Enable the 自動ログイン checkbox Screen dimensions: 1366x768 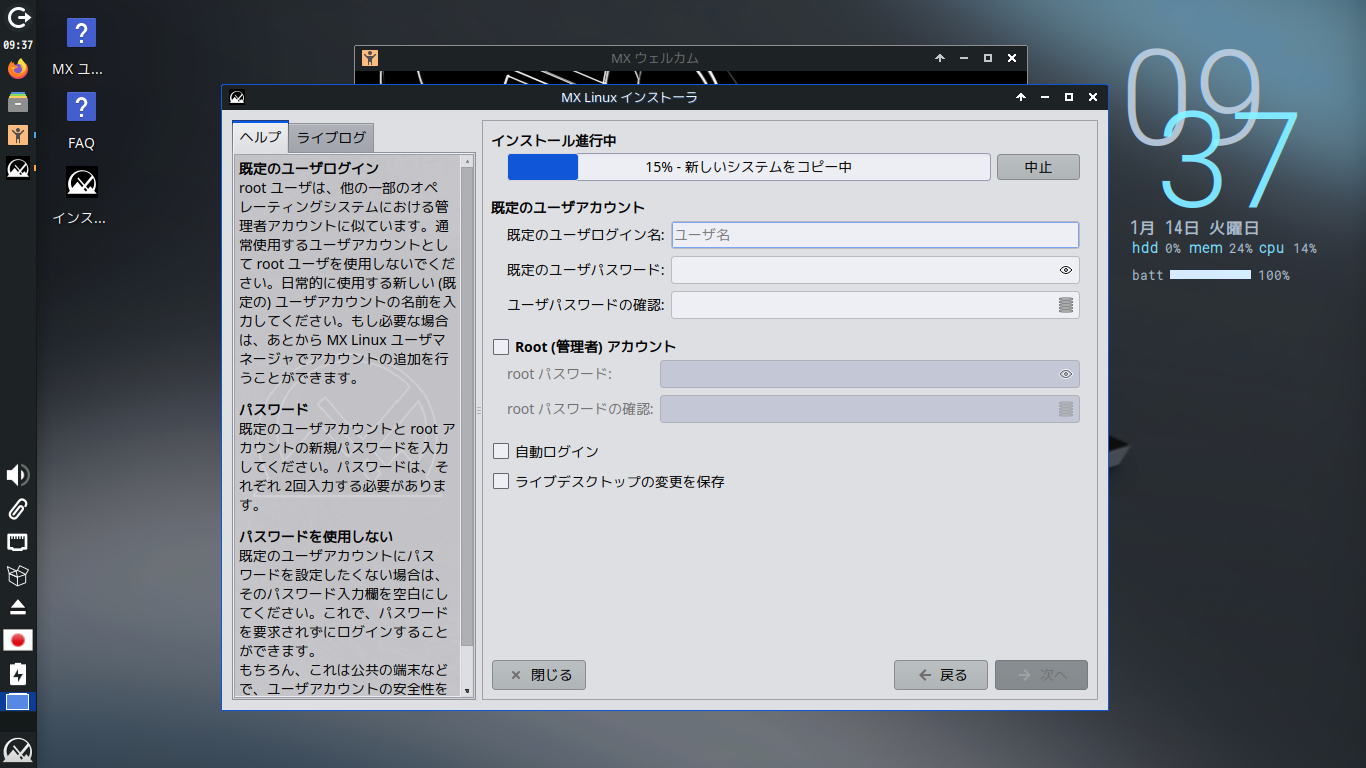(x=502, y=452)
